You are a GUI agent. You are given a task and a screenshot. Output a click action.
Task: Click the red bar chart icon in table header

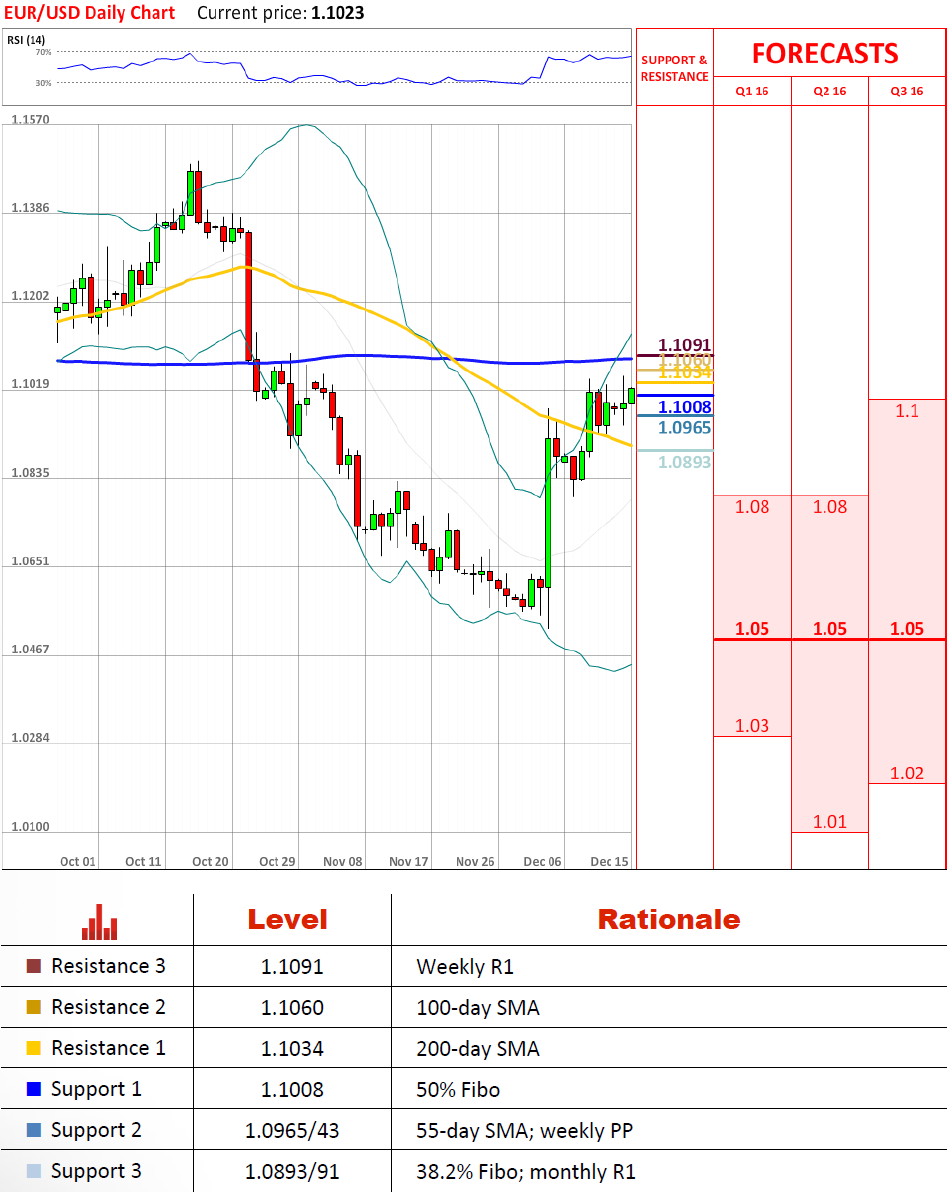click(x=100, y=922)
